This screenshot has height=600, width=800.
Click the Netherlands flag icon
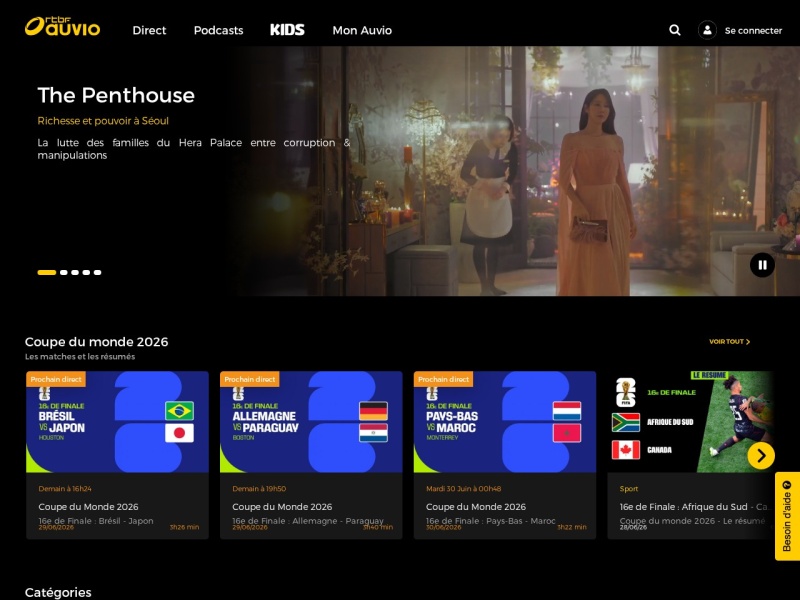click(x=567, y=411)
